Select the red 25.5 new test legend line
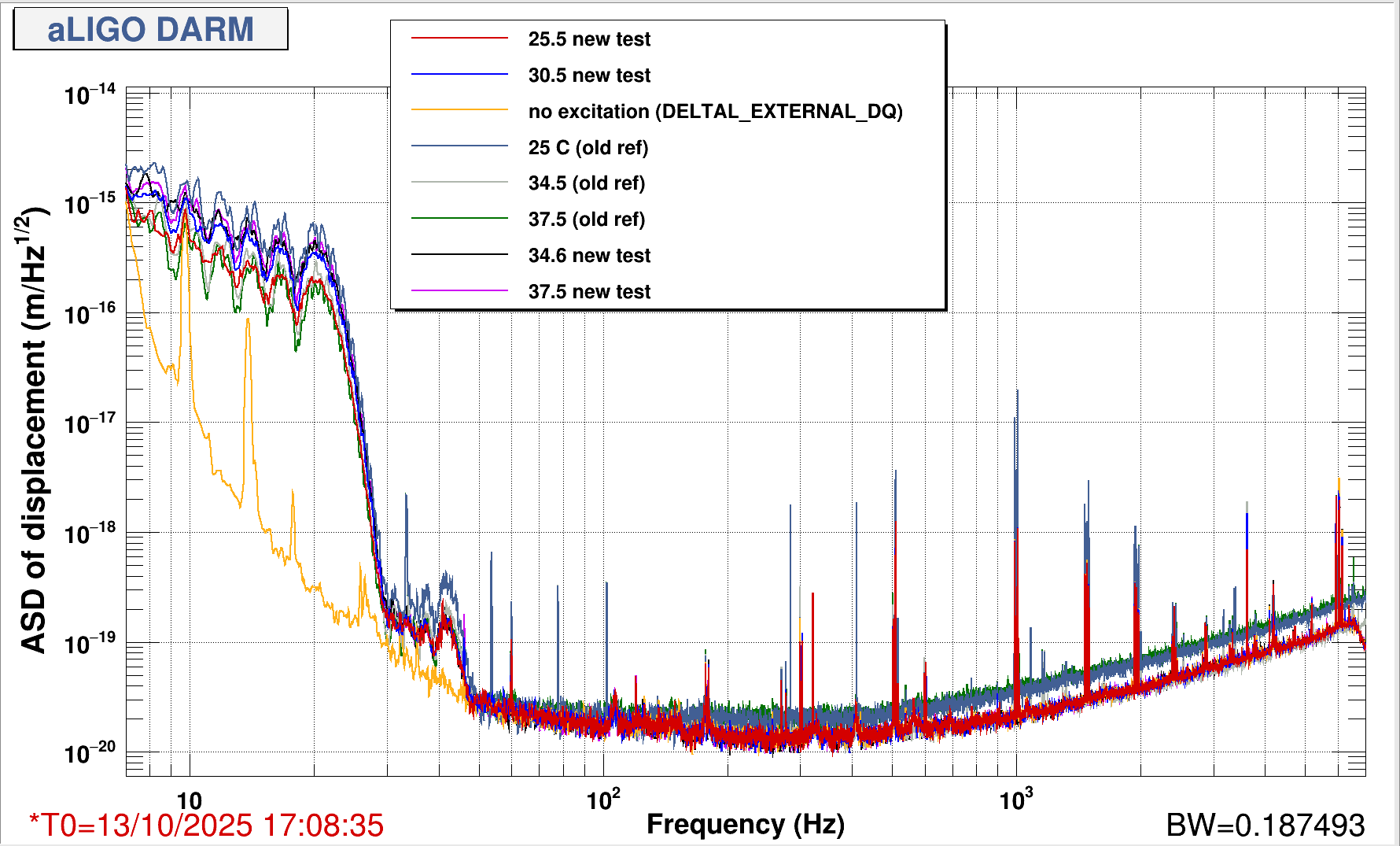Screen dimensions: 1400x846 coord(459,39)
